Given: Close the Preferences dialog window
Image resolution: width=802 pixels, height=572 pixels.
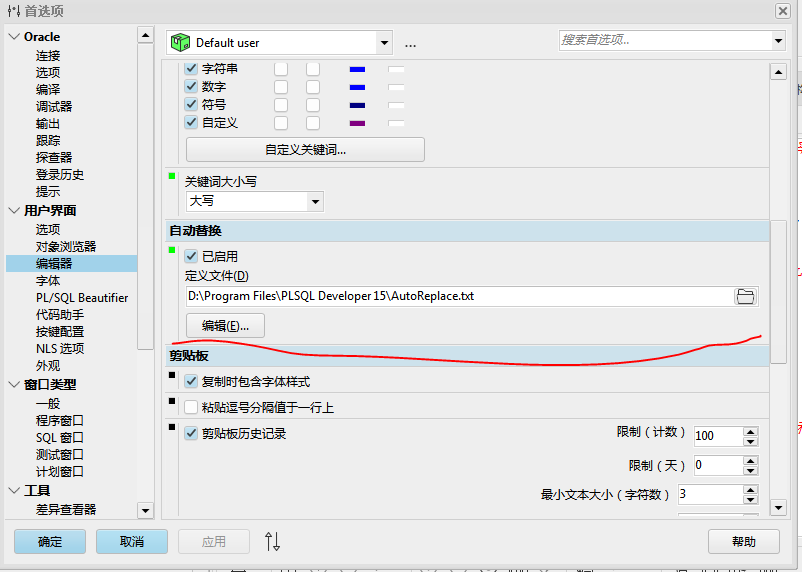Looking at the screenshot, I should pyautogui.click(x=782, y=10).
